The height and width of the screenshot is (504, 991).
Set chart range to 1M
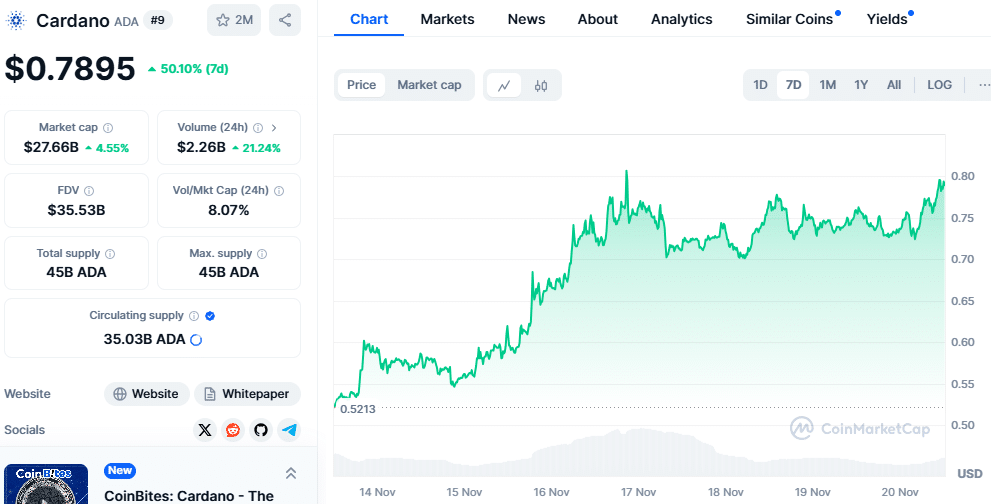click(x=828, y=85)
